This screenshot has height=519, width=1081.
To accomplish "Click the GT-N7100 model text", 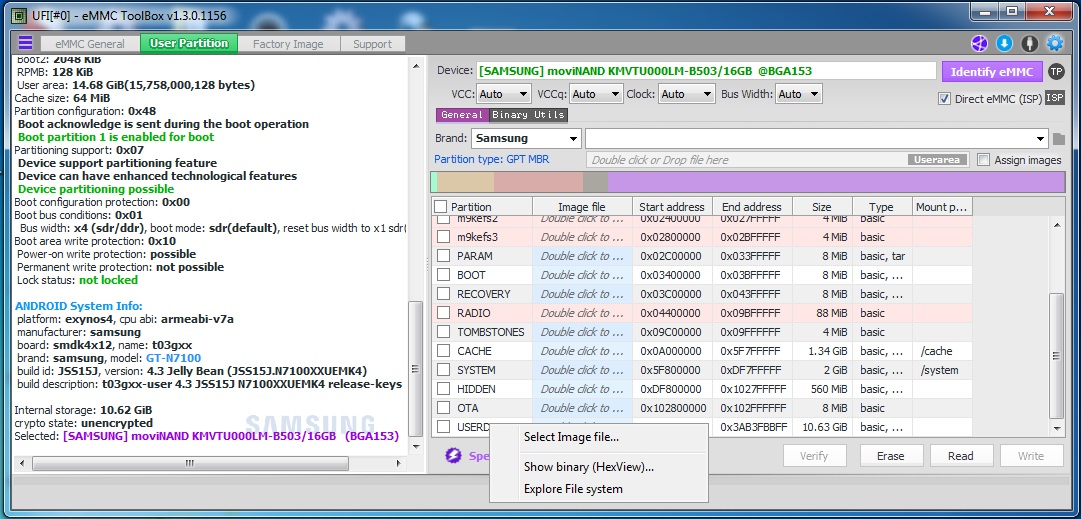I will (174, 358).
